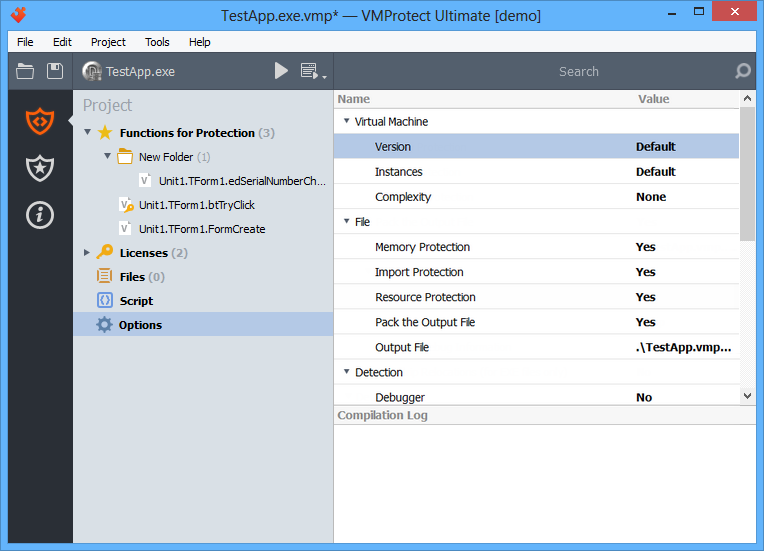Screen dimensions: 764x551
Task: Collapse the Detection property group
Action: 346,372
